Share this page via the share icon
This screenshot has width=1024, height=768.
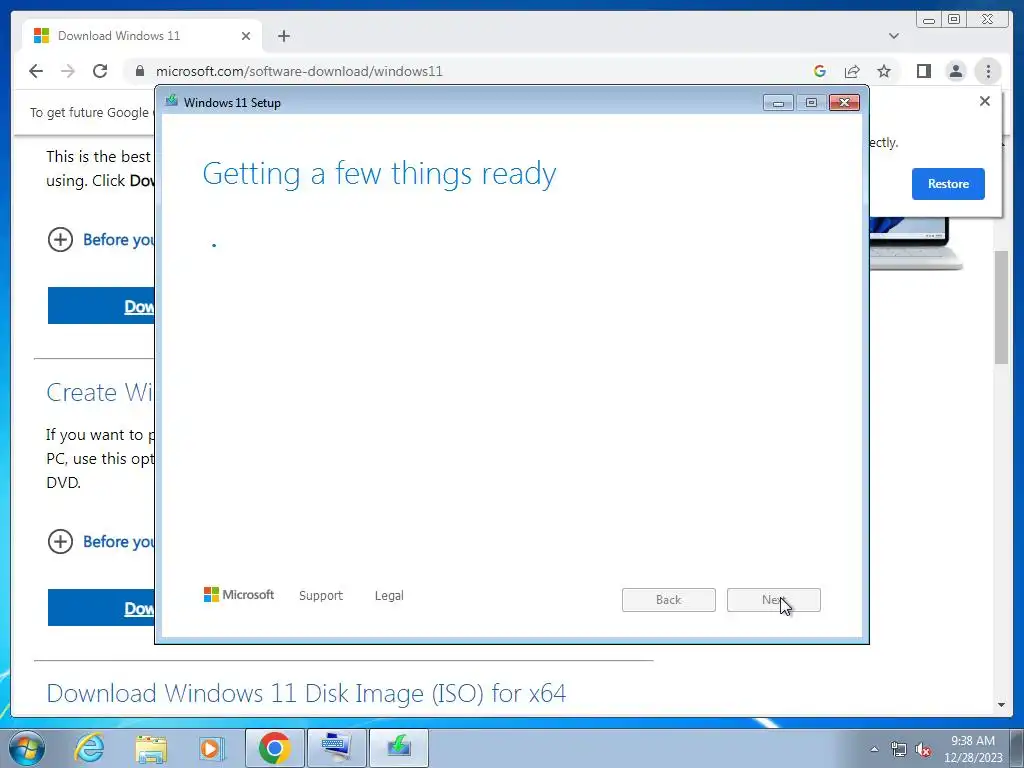[852, 71]
